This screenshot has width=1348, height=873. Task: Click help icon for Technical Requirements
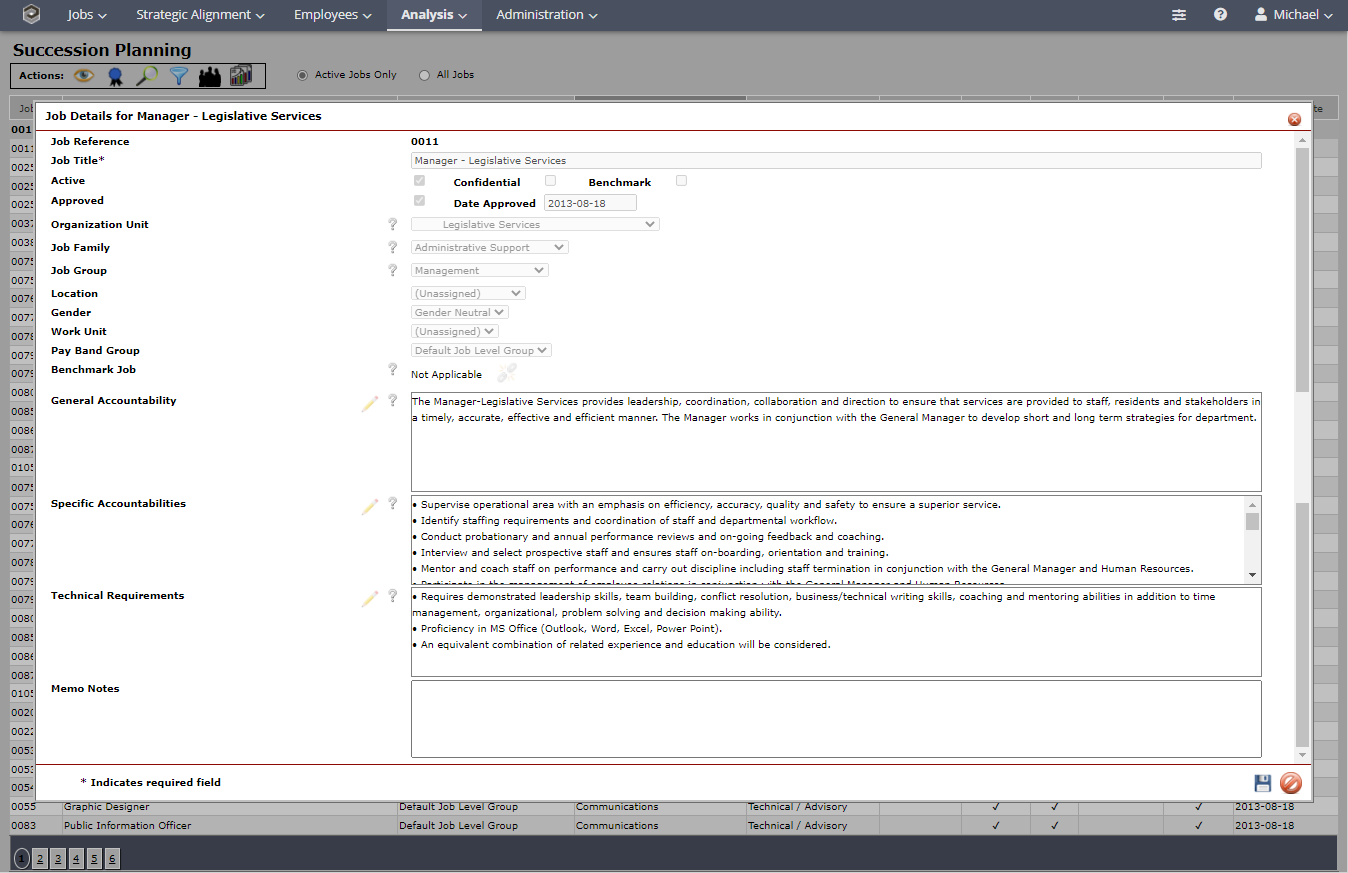click(393, 596)
